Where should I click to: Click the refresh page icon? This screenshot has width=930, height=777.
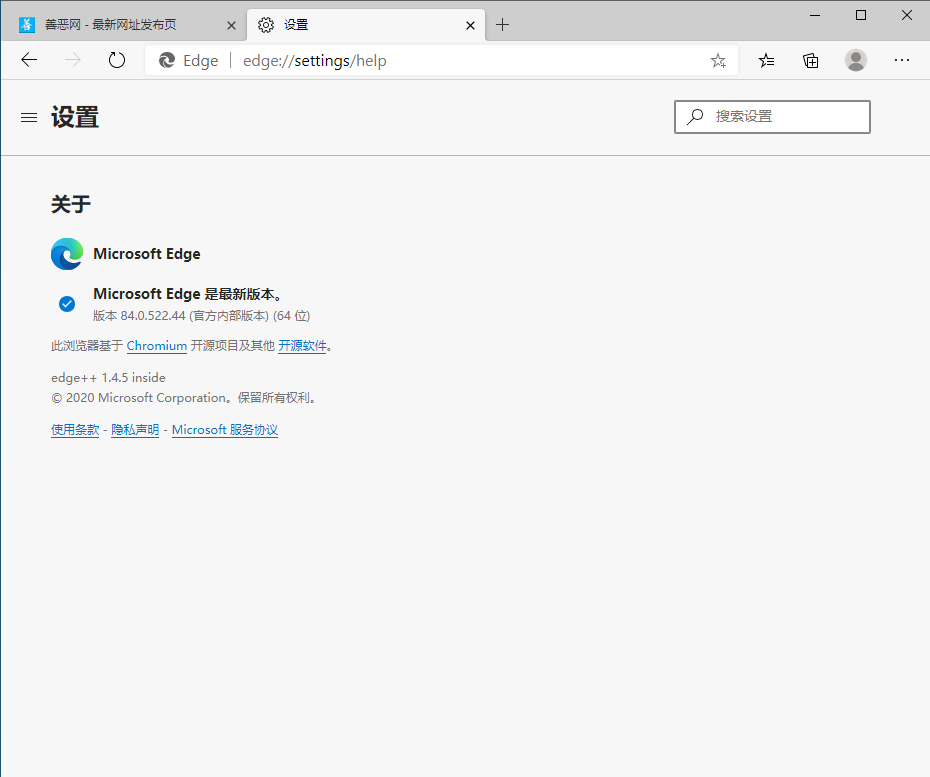tap(116, 59)
